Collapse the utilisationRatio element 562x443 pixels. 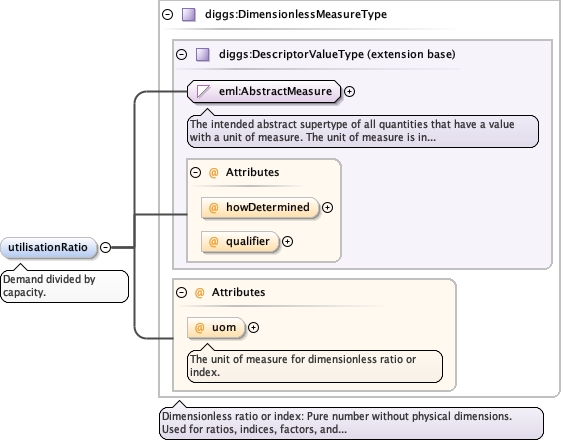(105, 247)
